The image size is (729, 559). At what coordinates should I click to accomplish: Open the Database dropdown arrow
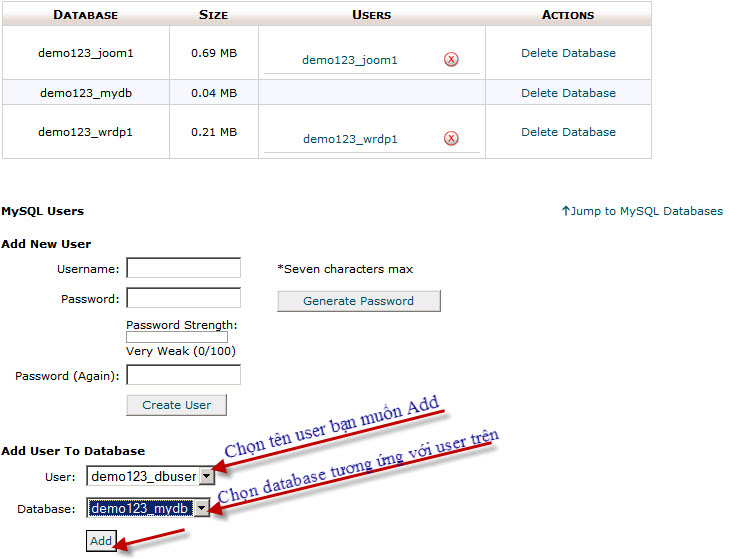(x=201, y=508)
